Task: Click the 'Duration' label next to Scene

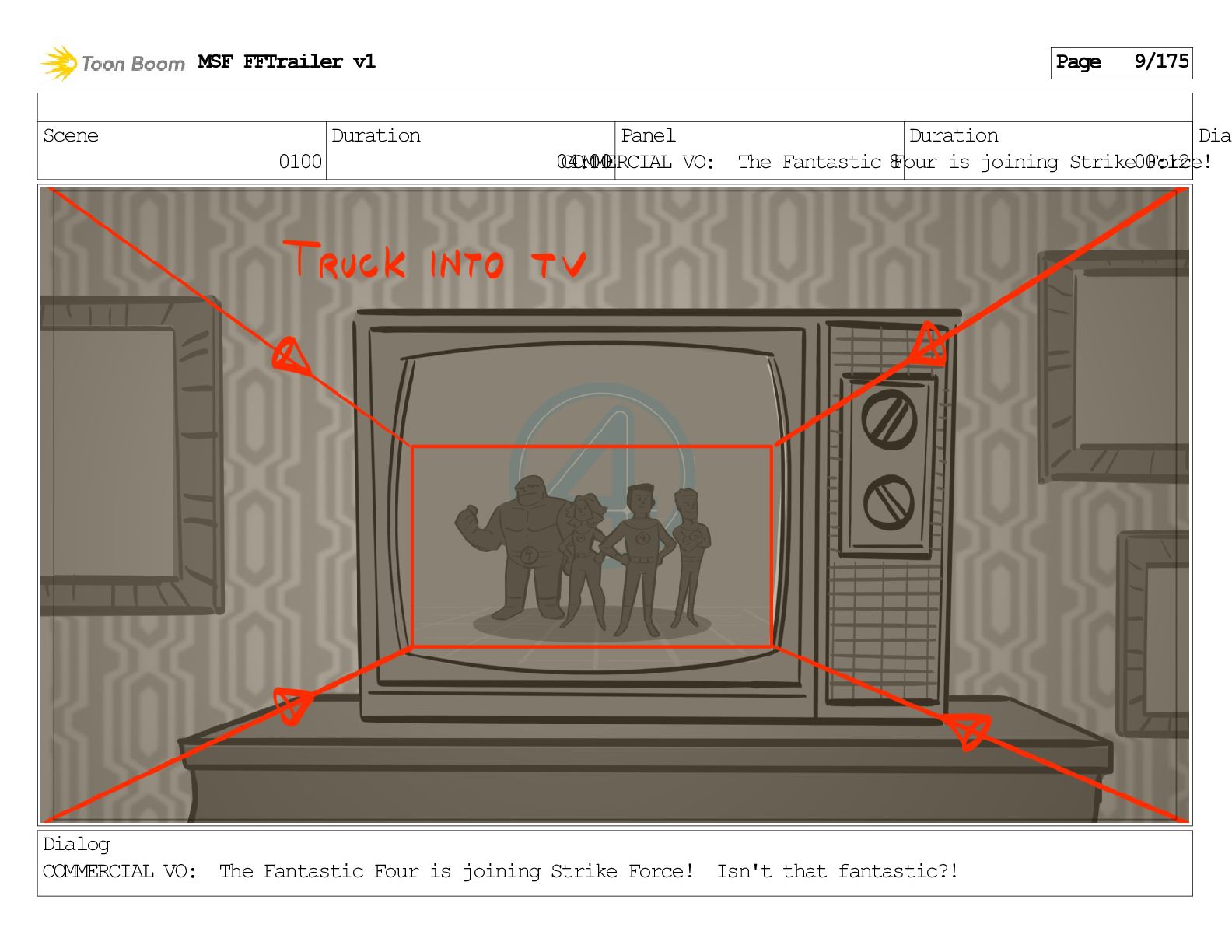Action: (x=376, y=135)
